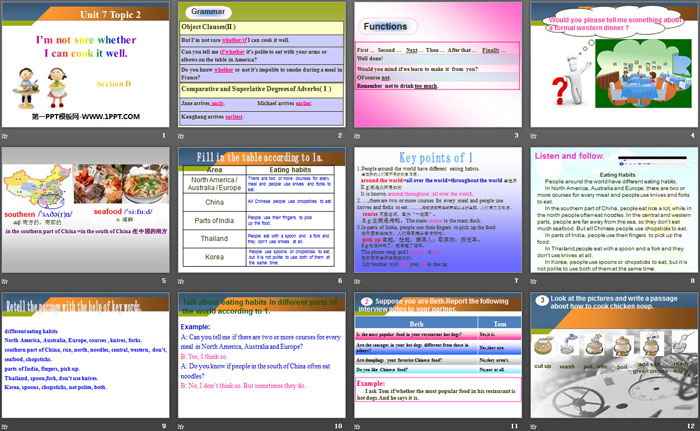
Task: Click the audio player bar on Listen and follow slide
Action: (x=652, y=161)
